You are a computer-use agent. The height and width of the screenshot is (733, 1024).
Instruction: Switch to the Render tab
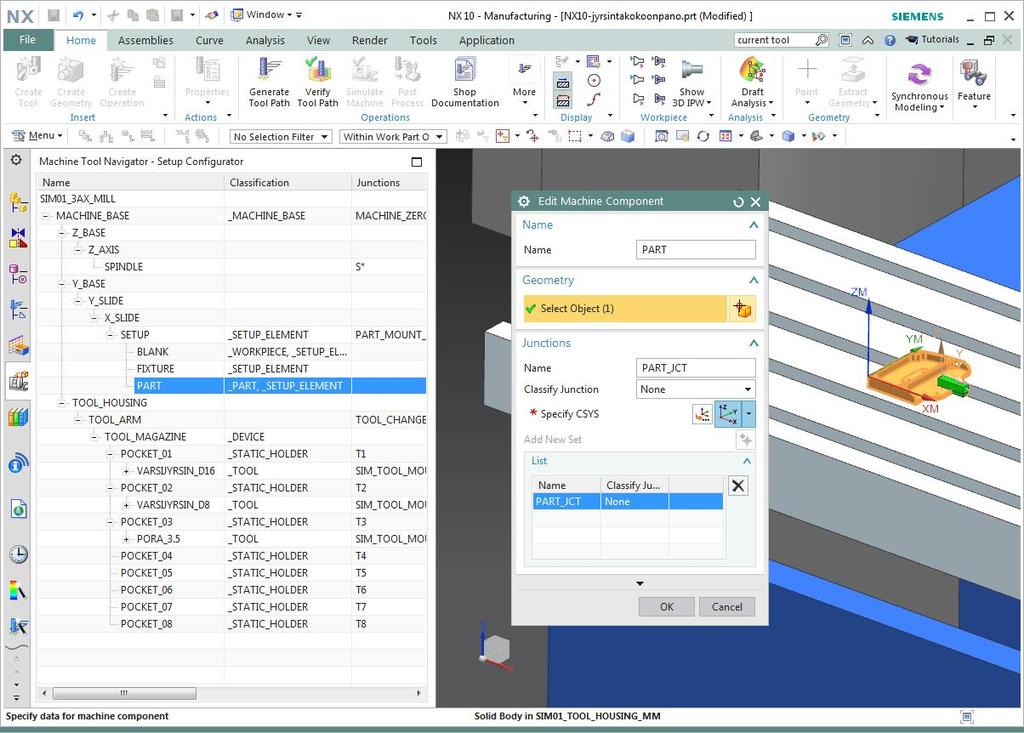(x=370, y=40)
